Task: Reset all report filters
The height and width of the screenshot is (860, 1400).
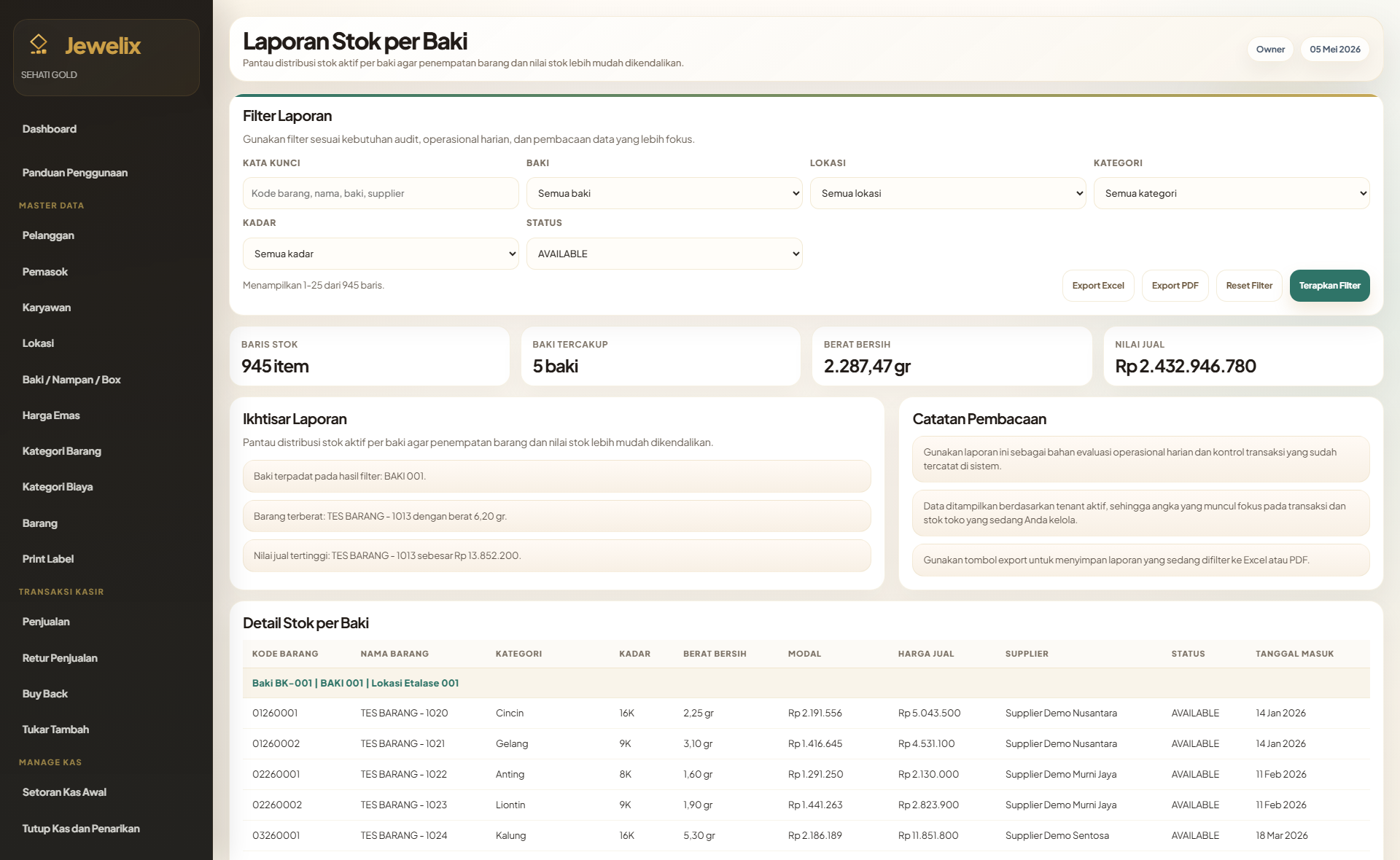Action: pyautogui.click(x=1249, y=286)
